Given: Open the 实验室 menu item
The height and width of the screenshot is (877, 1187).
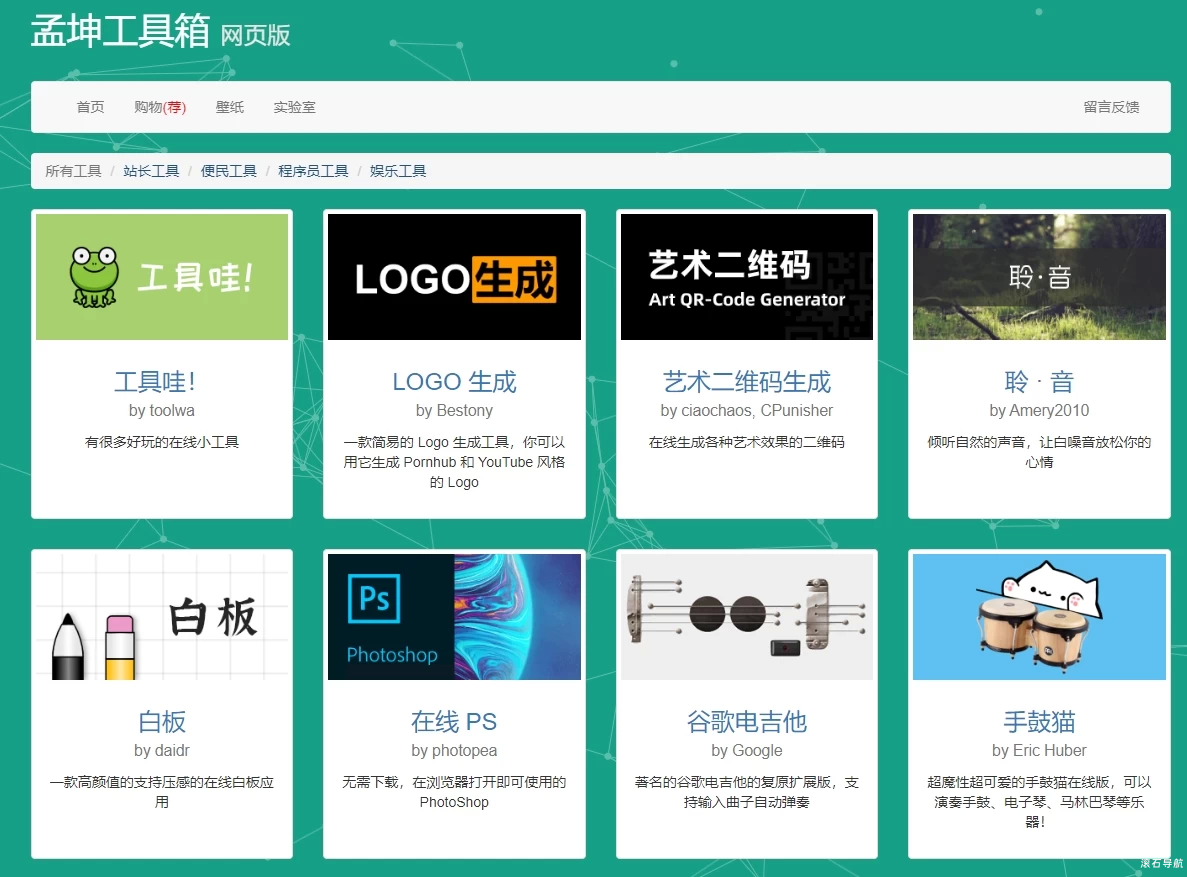Looking at the screenshot, I should click(294, 107).
